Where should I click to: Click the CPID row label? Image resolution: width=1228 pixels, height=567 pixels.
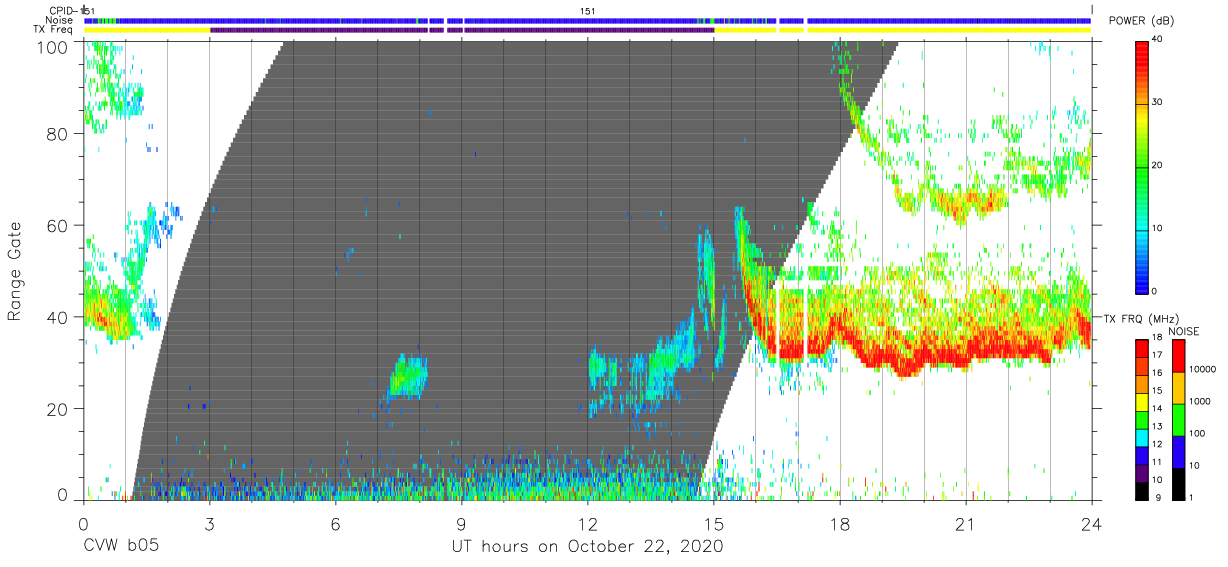pos(63,10)
